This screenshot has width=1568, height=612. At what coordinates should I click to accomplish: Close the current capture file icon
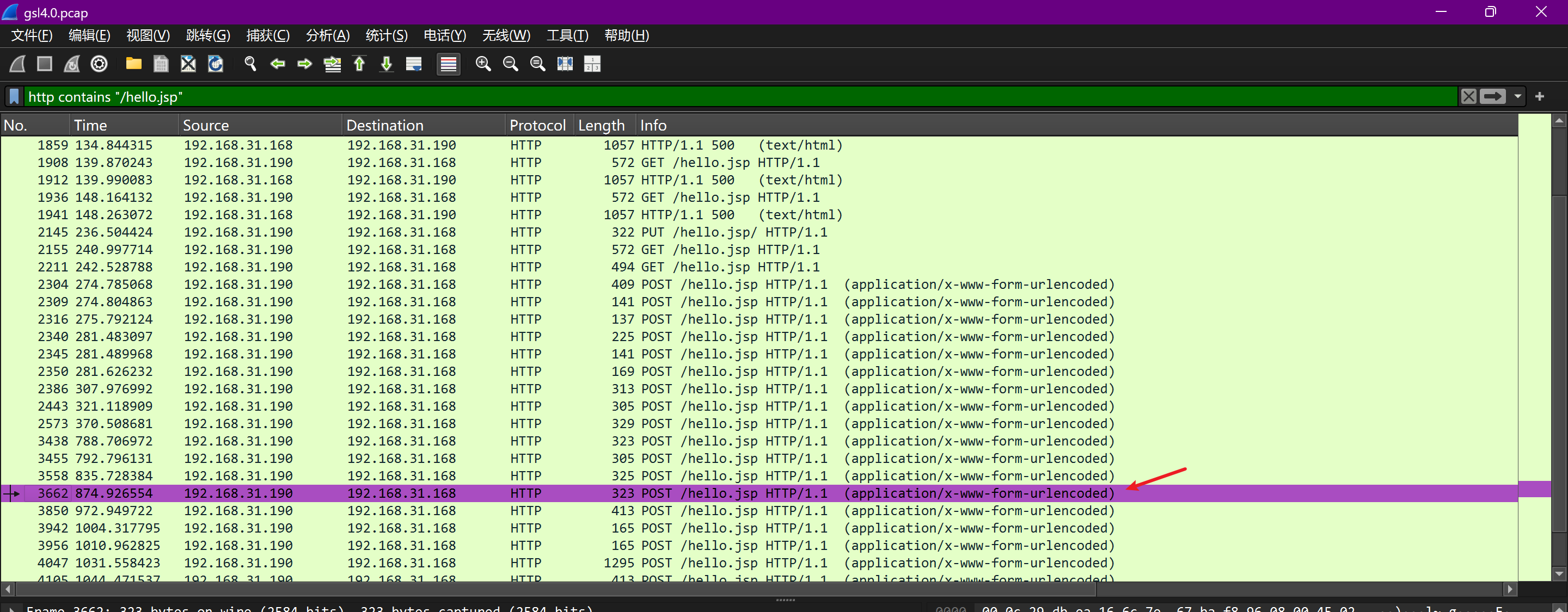coord(188,64)
